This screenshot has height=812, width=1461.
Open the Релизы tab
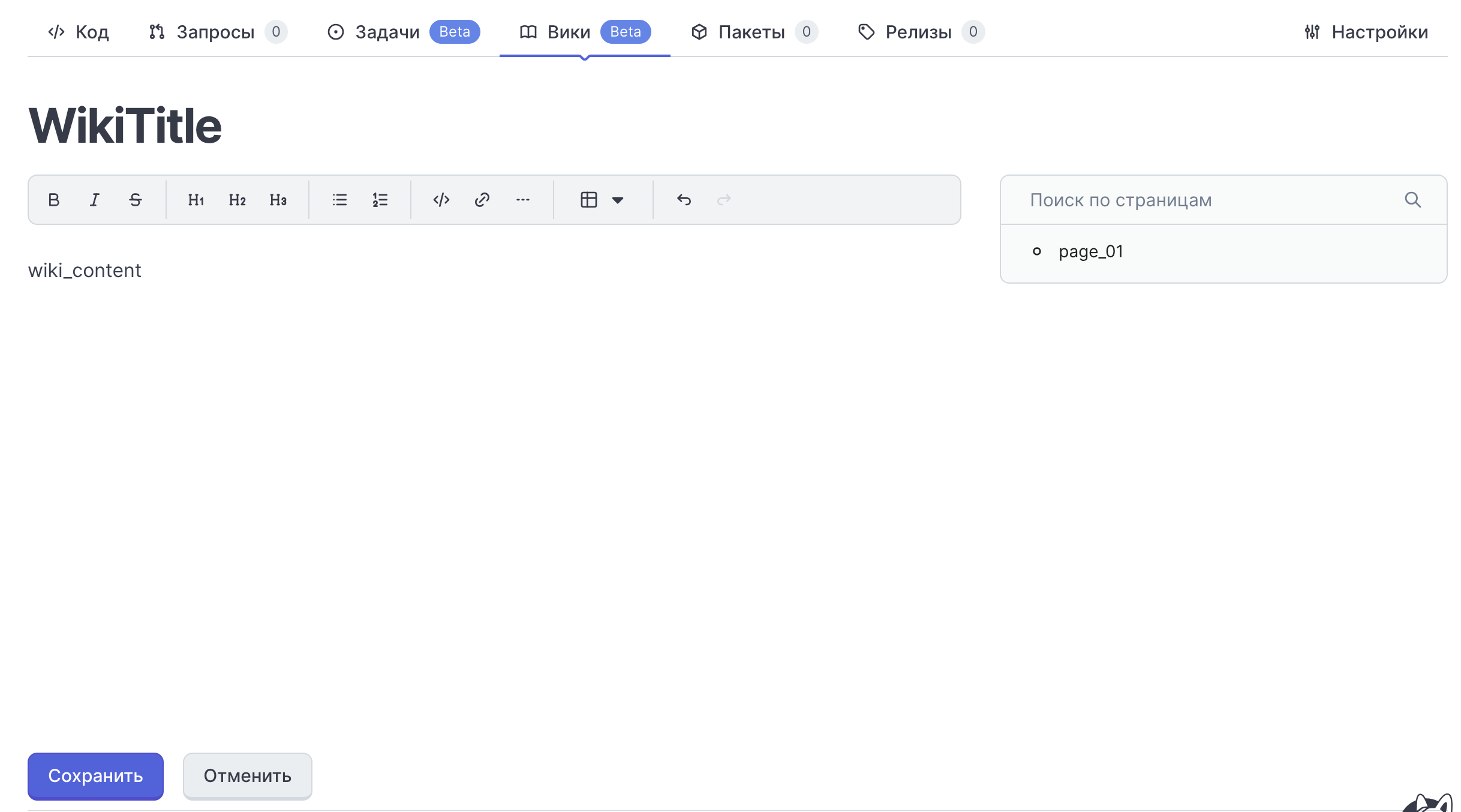(x=921, y=32)
